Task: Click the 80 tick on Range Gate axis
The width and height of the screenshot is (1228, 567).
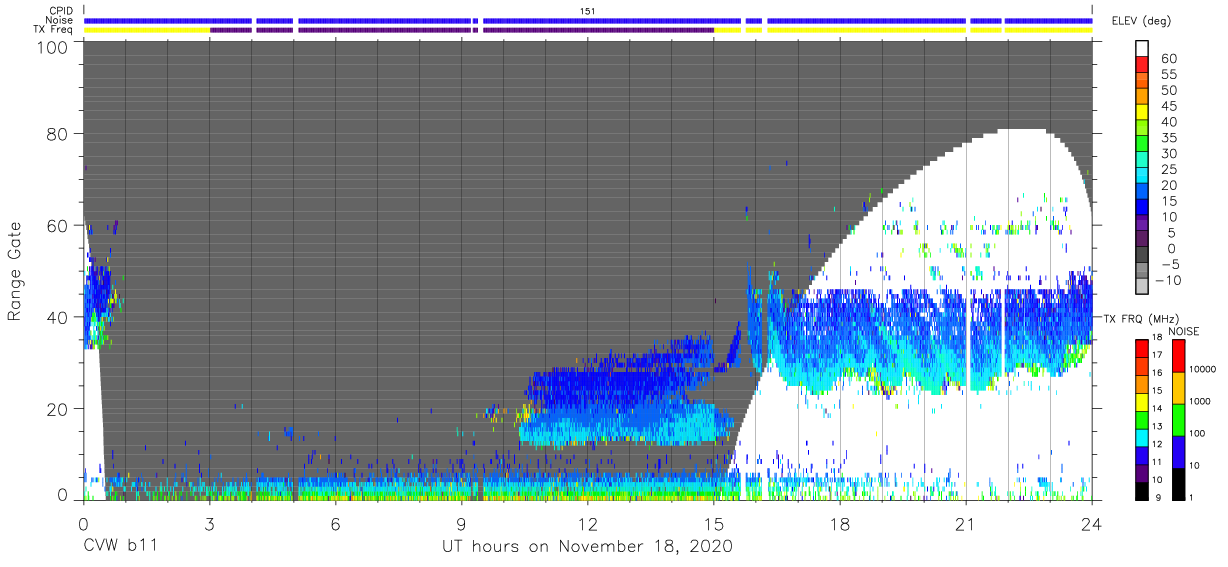Action: tap(60, 136)
